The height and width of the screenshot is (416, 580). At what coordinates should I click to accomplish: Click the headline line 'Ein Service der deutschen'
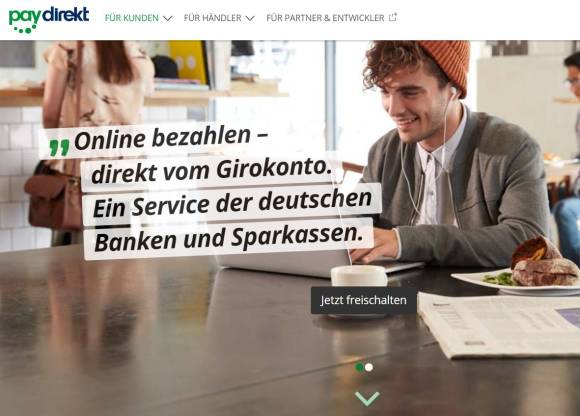pos(232,203)
